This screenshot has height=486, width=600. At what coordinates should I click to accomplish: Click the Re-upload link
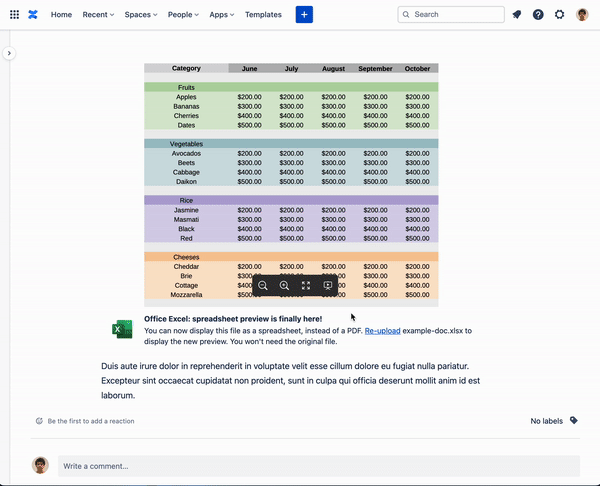coord(382,331)
